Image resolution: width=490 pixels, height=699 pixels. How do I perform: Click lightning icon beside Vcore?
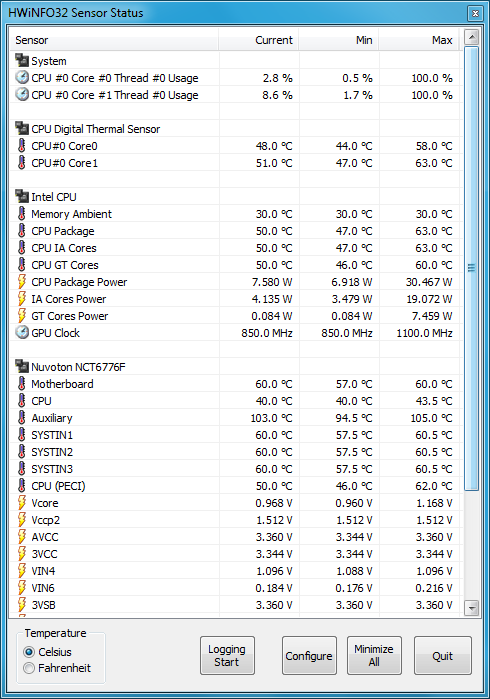point(21,502)
